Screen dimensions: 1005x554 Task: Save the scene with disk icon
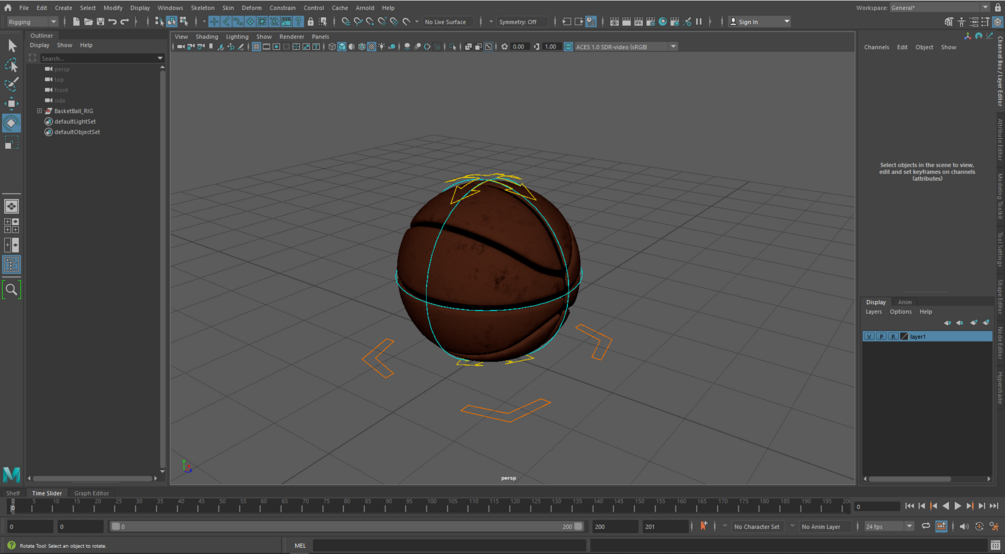(101, 22)
